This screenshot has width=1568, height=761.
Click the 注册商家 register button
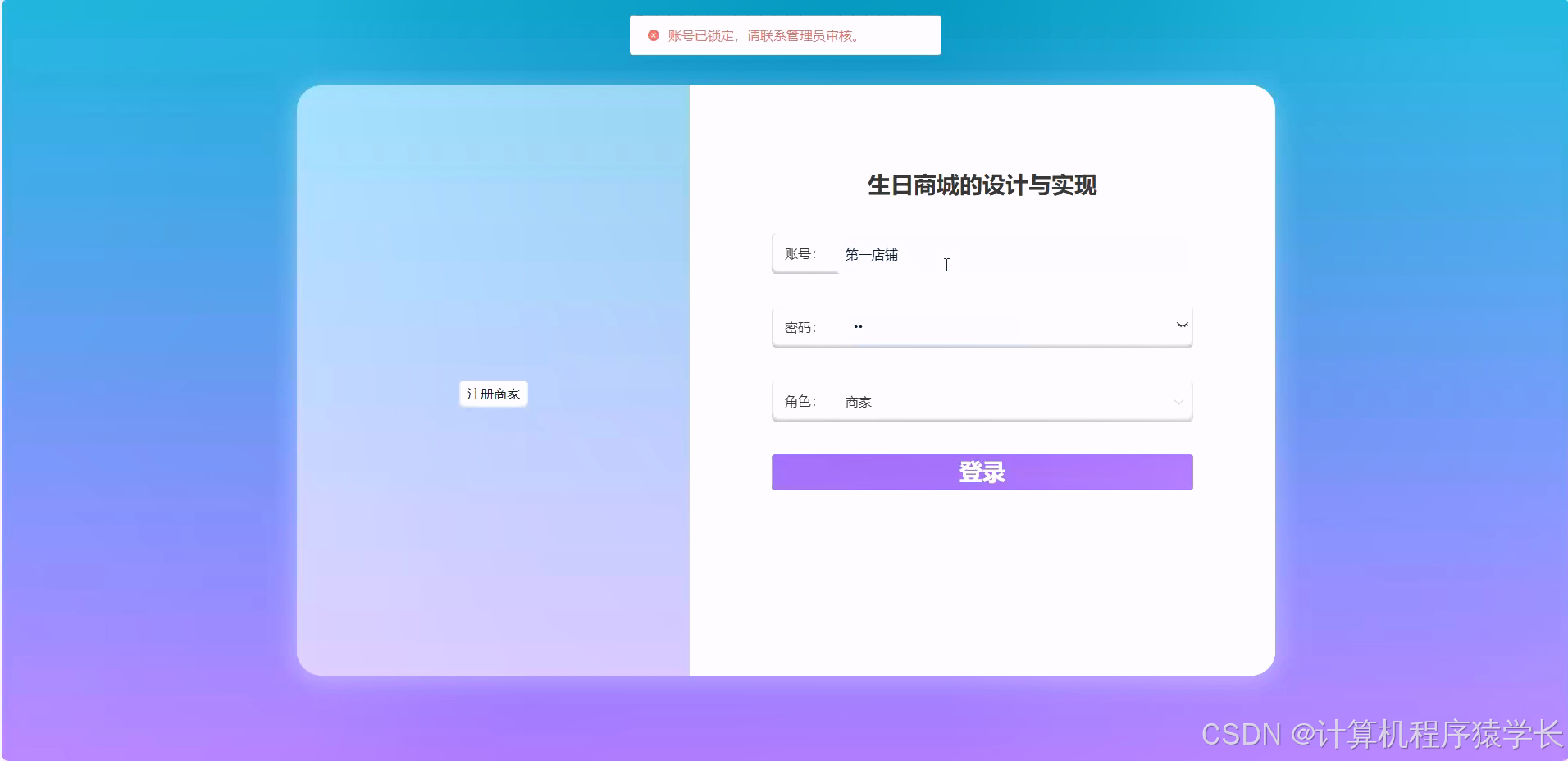(493, 394)
